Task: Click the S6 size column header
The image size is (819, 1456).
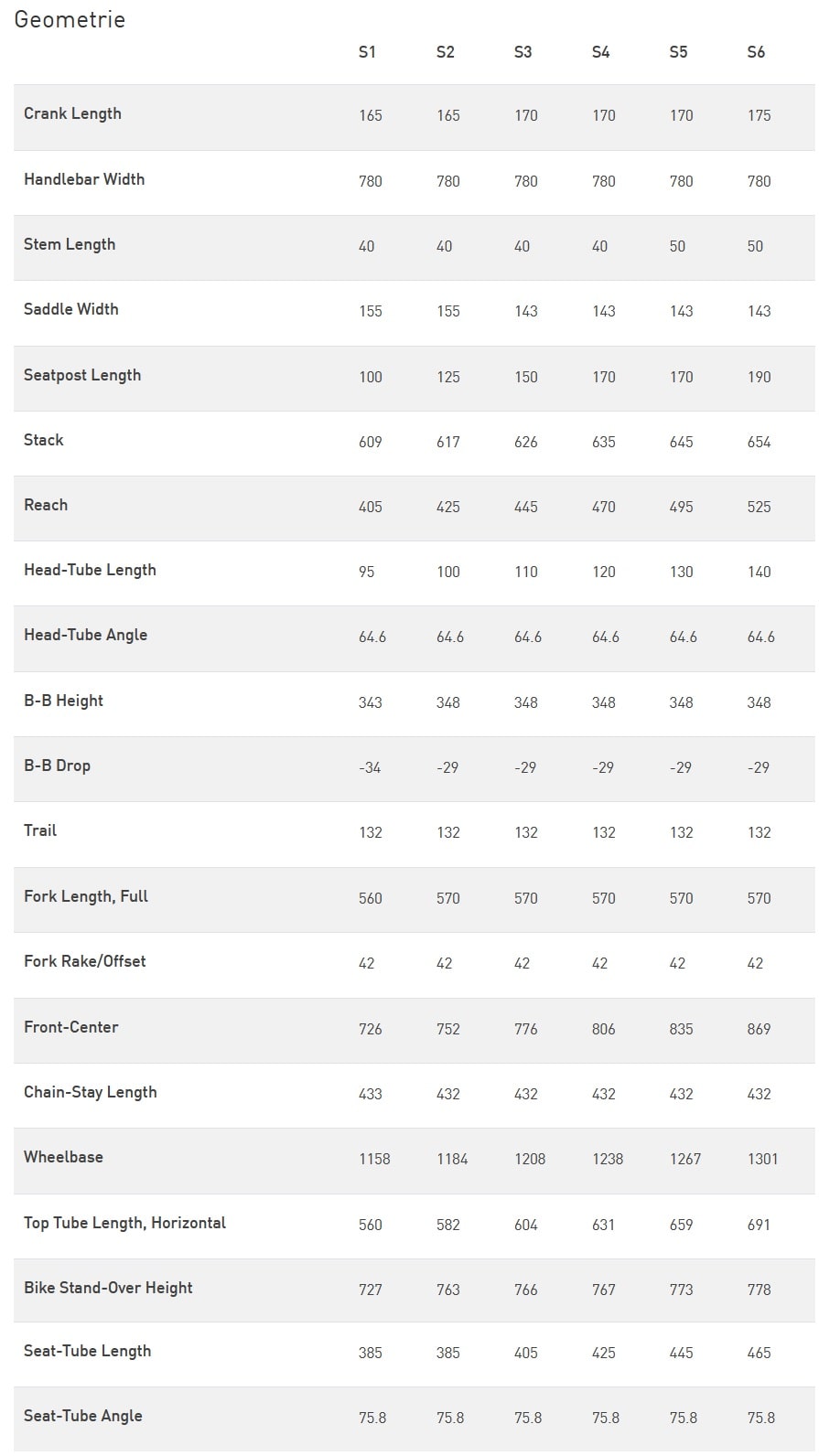Action: (756, 52)
